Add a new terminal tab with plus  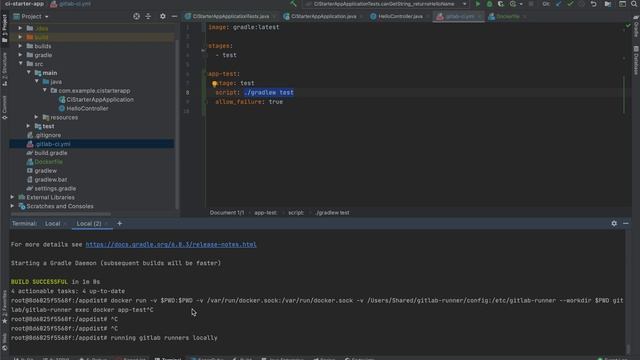120,224
